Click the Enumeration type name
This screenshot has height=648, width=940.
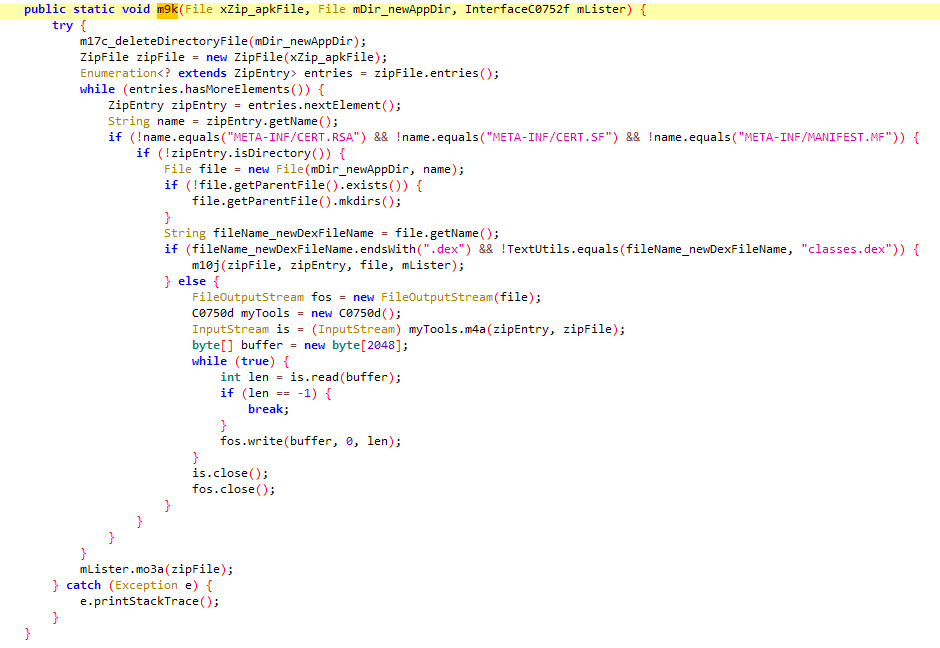[118, 73]
